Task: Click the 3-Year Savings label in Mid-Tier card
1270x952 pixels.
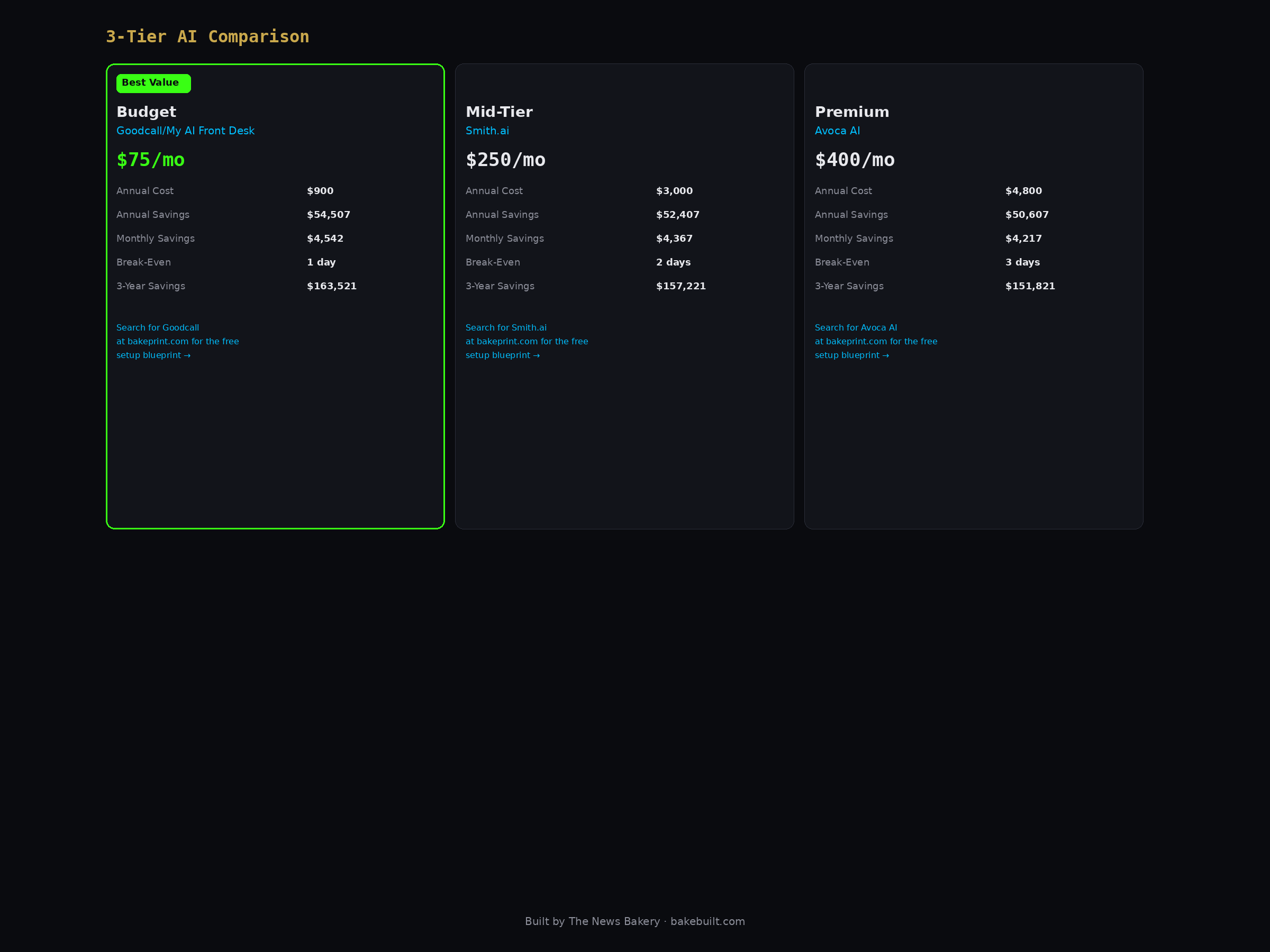Action: 500,286
